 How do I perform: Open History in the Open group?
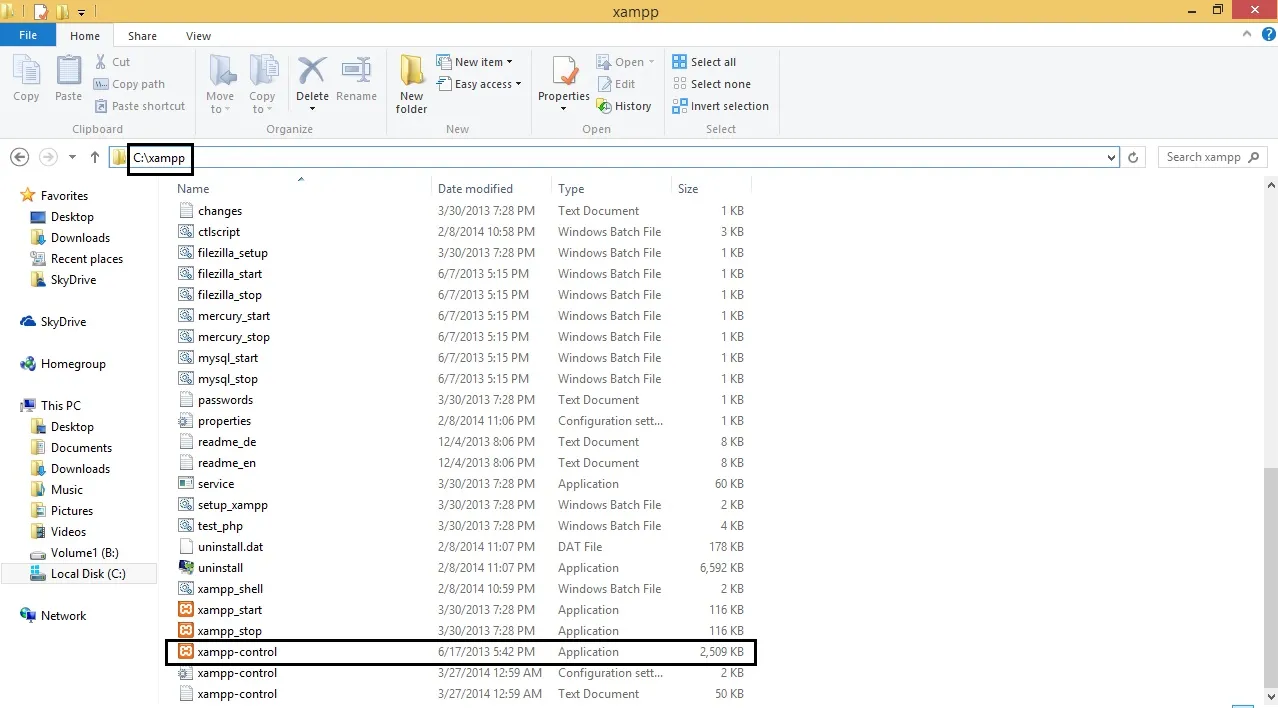624,106
